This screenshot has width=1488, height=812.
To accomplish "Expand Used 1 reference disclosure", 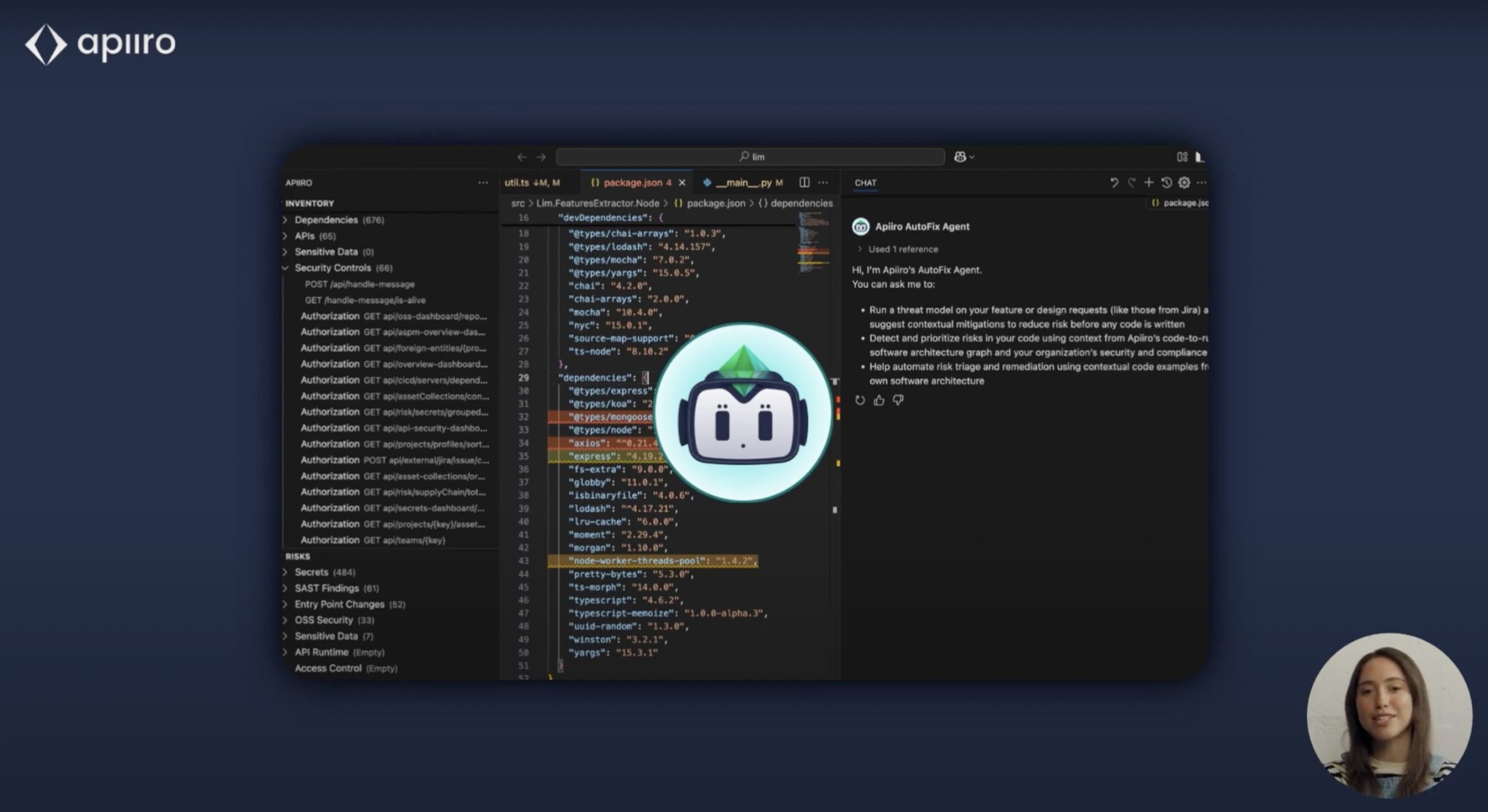I will pos(902,249).
